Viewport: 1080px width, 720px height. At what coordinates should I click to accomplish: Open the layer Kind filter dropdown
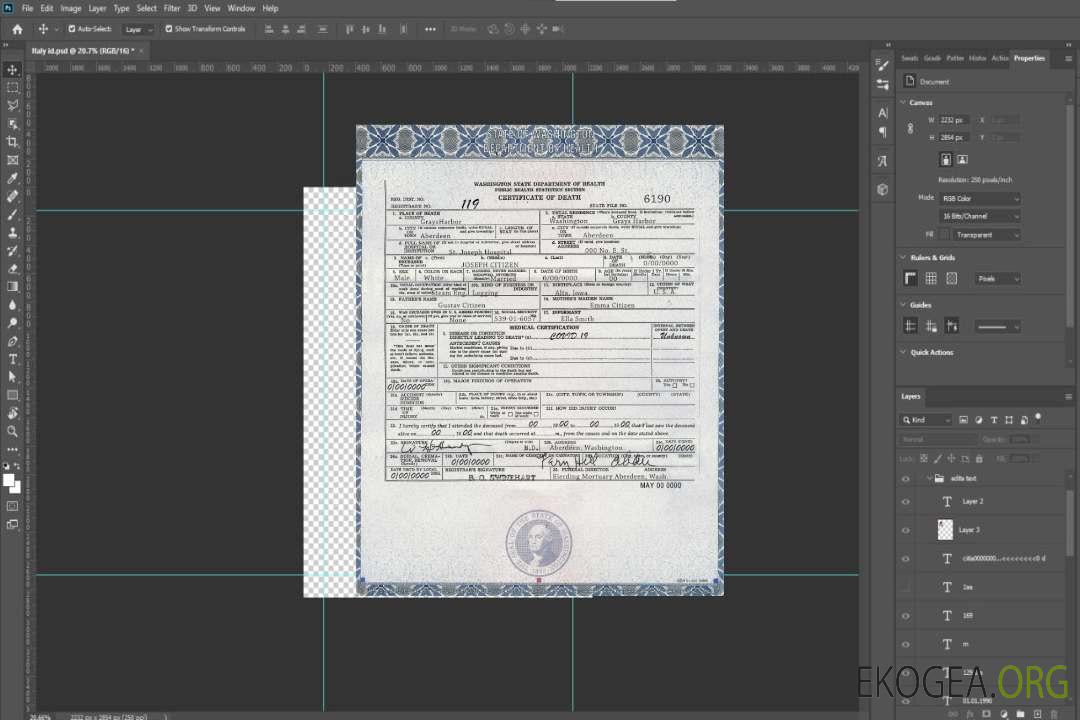coord(926,420)
